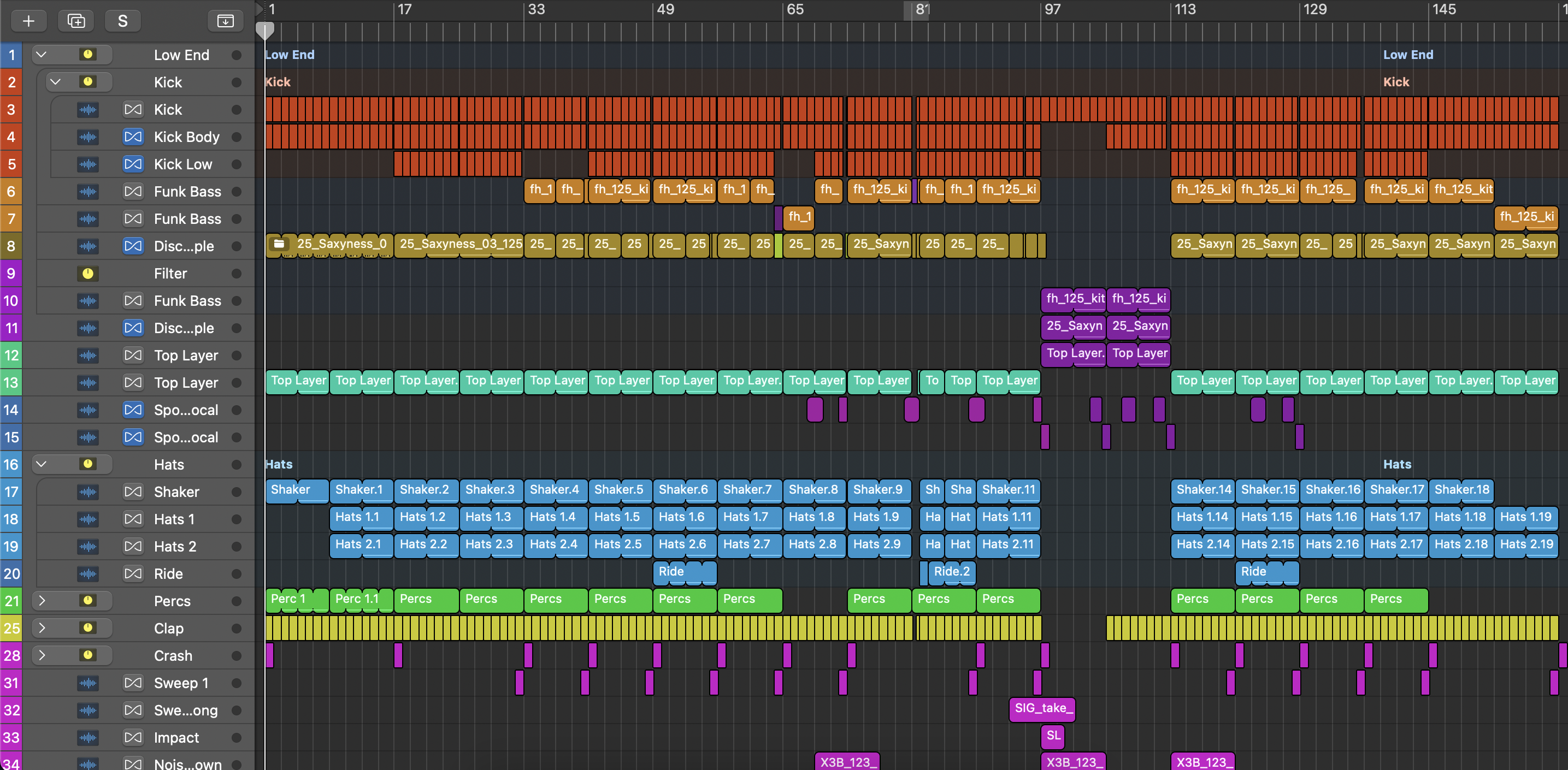Click the waveform icon on Kick track 3

89,109
